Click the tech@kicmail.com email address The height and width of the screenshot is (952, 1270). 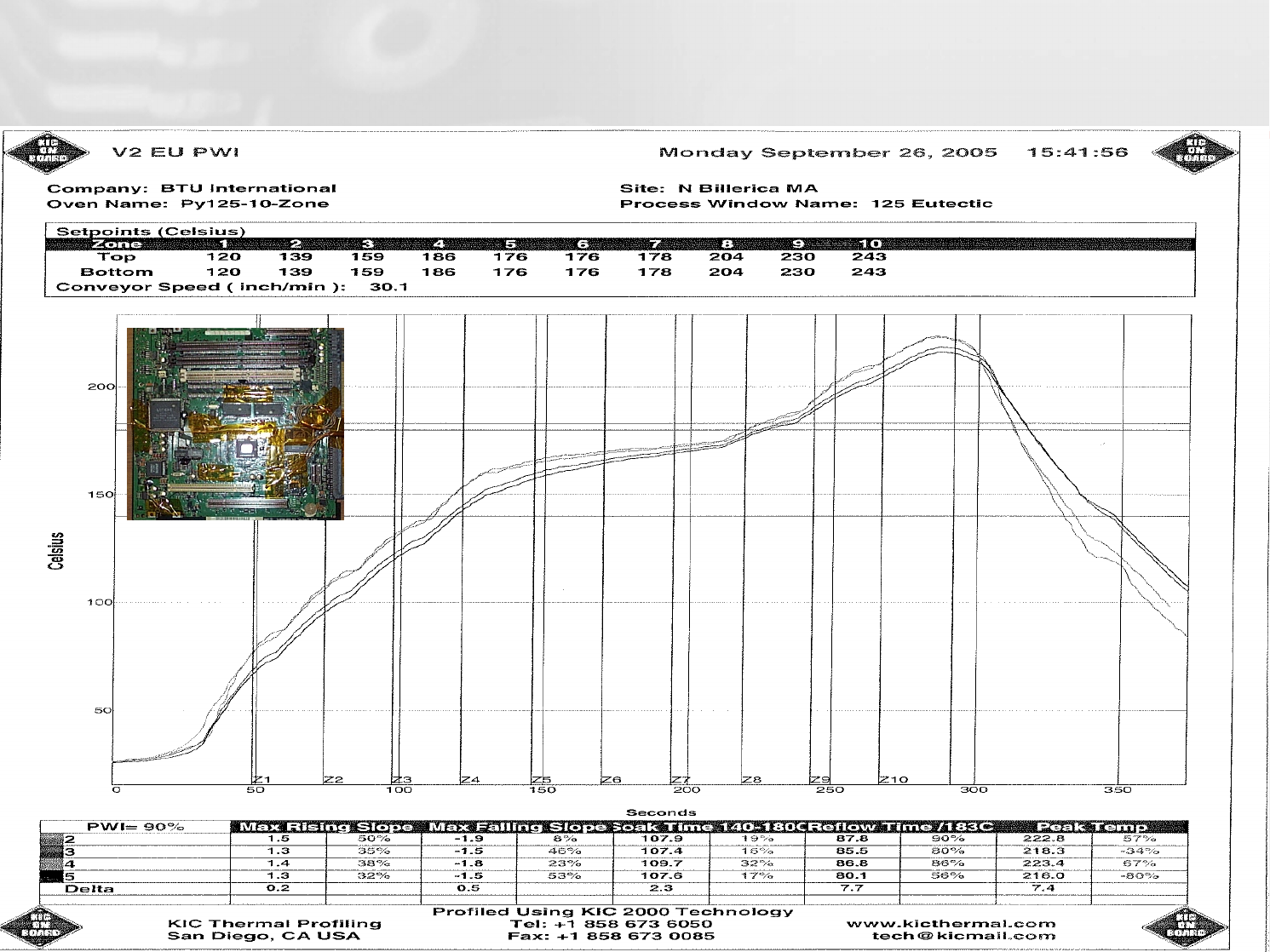(x=963, y=936)
